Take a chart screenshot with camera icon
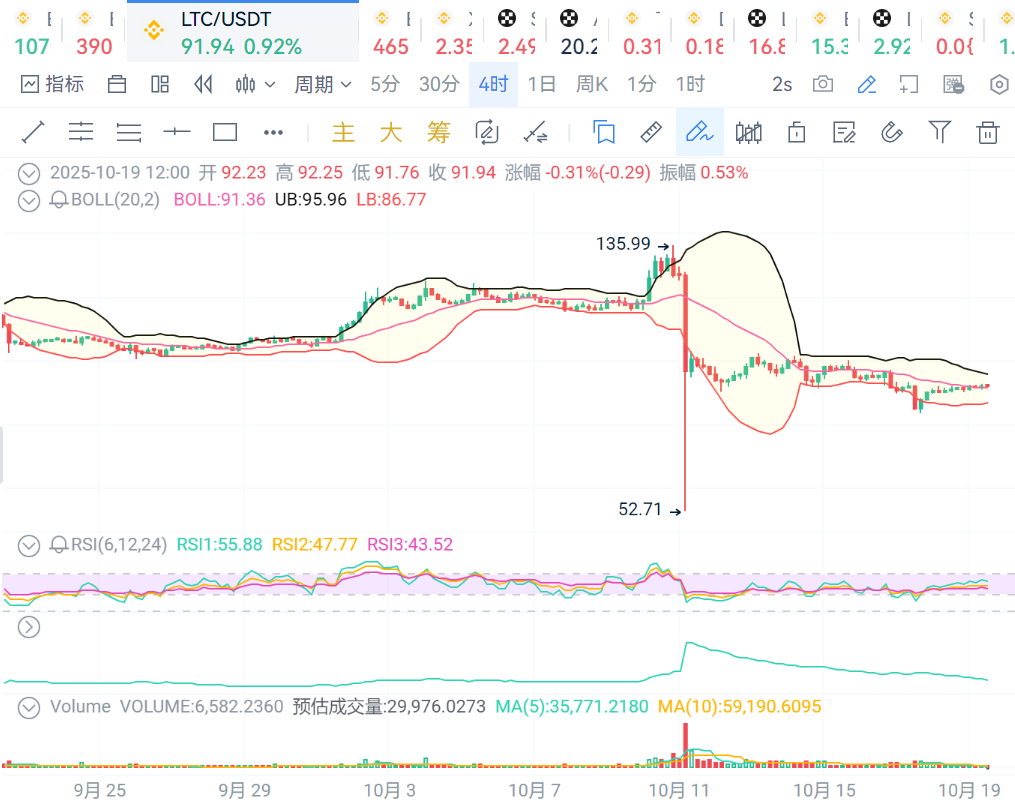Image resolution: width=1015 pixels, height=810 pixels. 823,84
